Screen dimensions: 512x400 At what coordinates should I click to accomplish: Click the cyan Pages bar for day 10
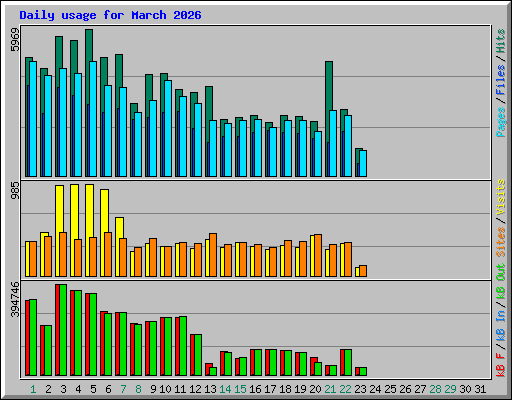click(168, 128)
